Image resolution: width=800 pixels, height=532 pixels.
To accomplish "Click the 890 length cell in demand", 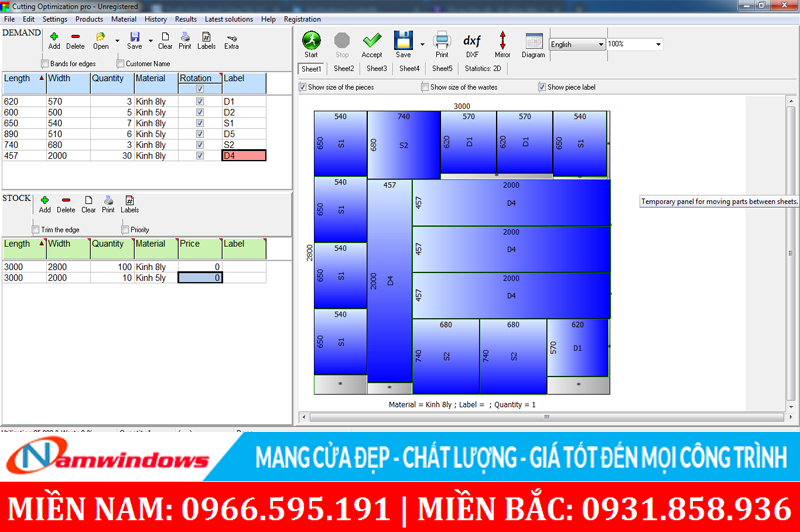I will tap(24, 134).
